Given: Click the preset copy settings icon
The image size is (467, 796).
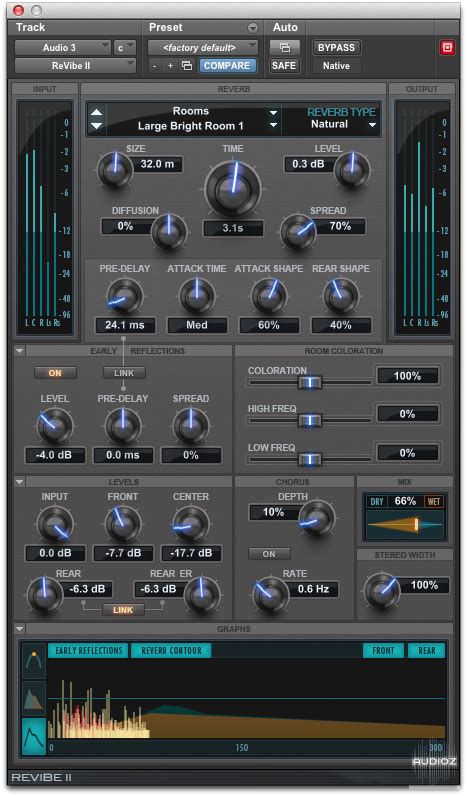Looking at the screenshot, I should click(x=187, y=66).
